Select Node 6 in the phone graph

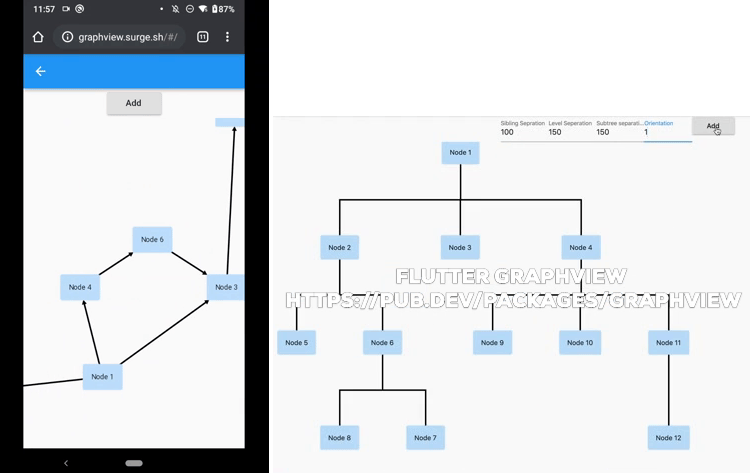[x=152, y=240]
